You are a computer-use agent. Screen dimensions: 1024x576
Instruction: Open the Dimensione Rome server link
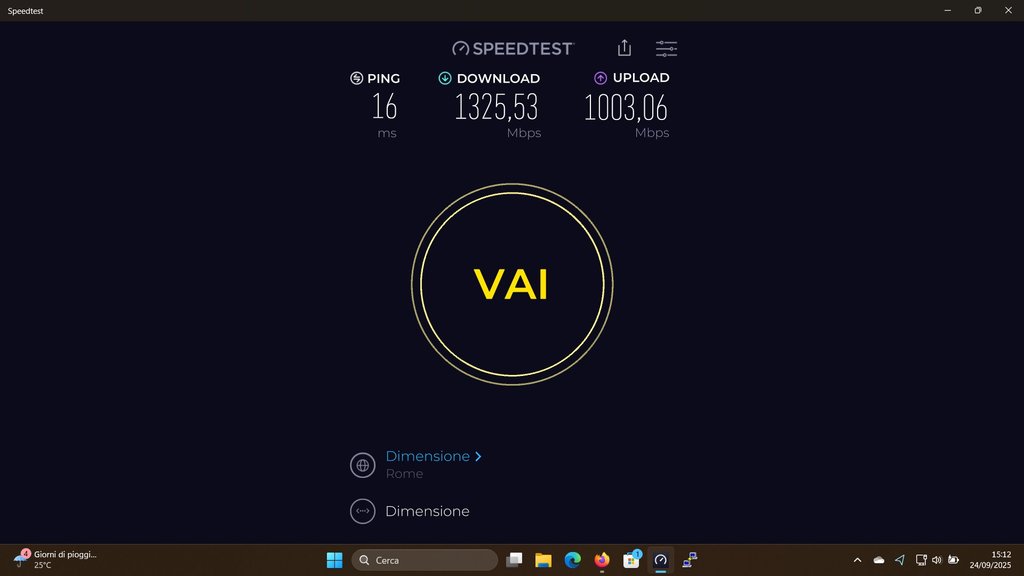[428, 456]
